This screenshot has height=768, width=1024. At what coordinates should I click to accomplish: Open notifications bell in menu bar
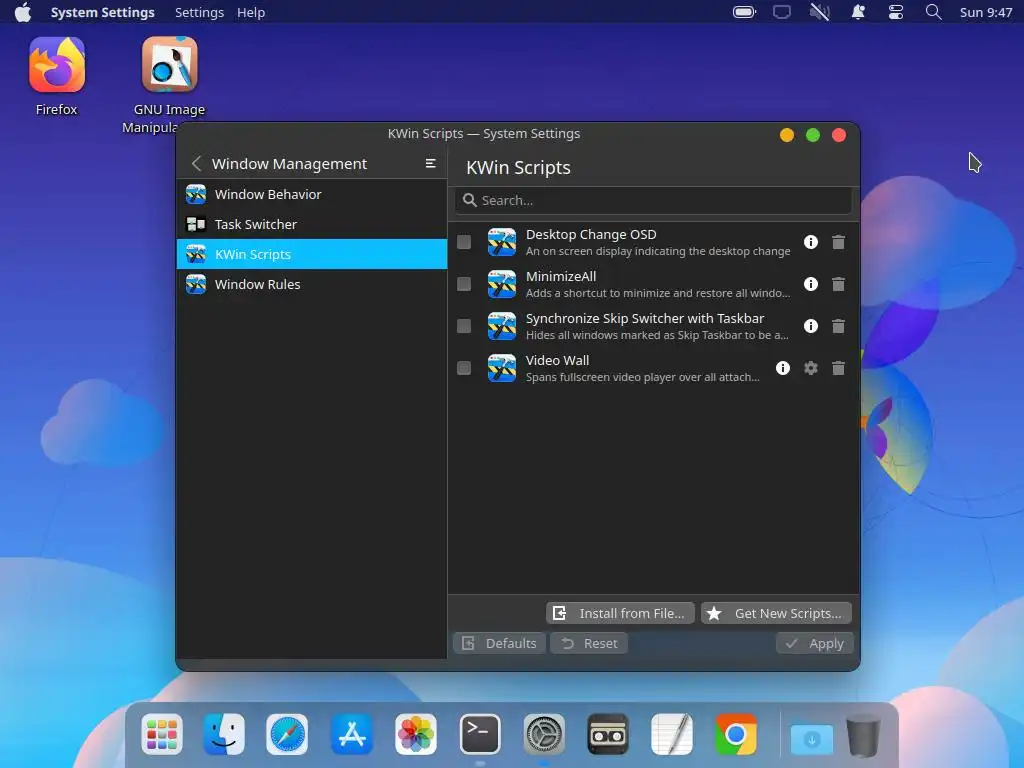pos(858,12)
